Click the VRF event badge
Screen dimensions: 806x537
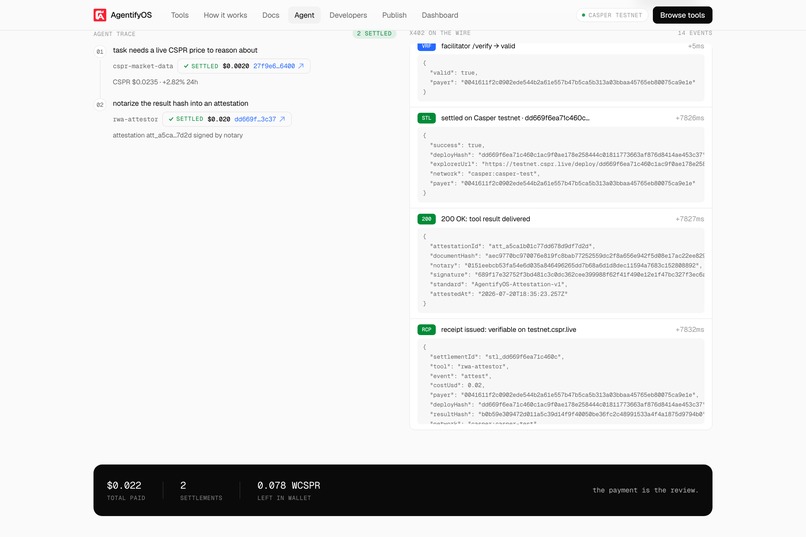click(x=426, y=46)
